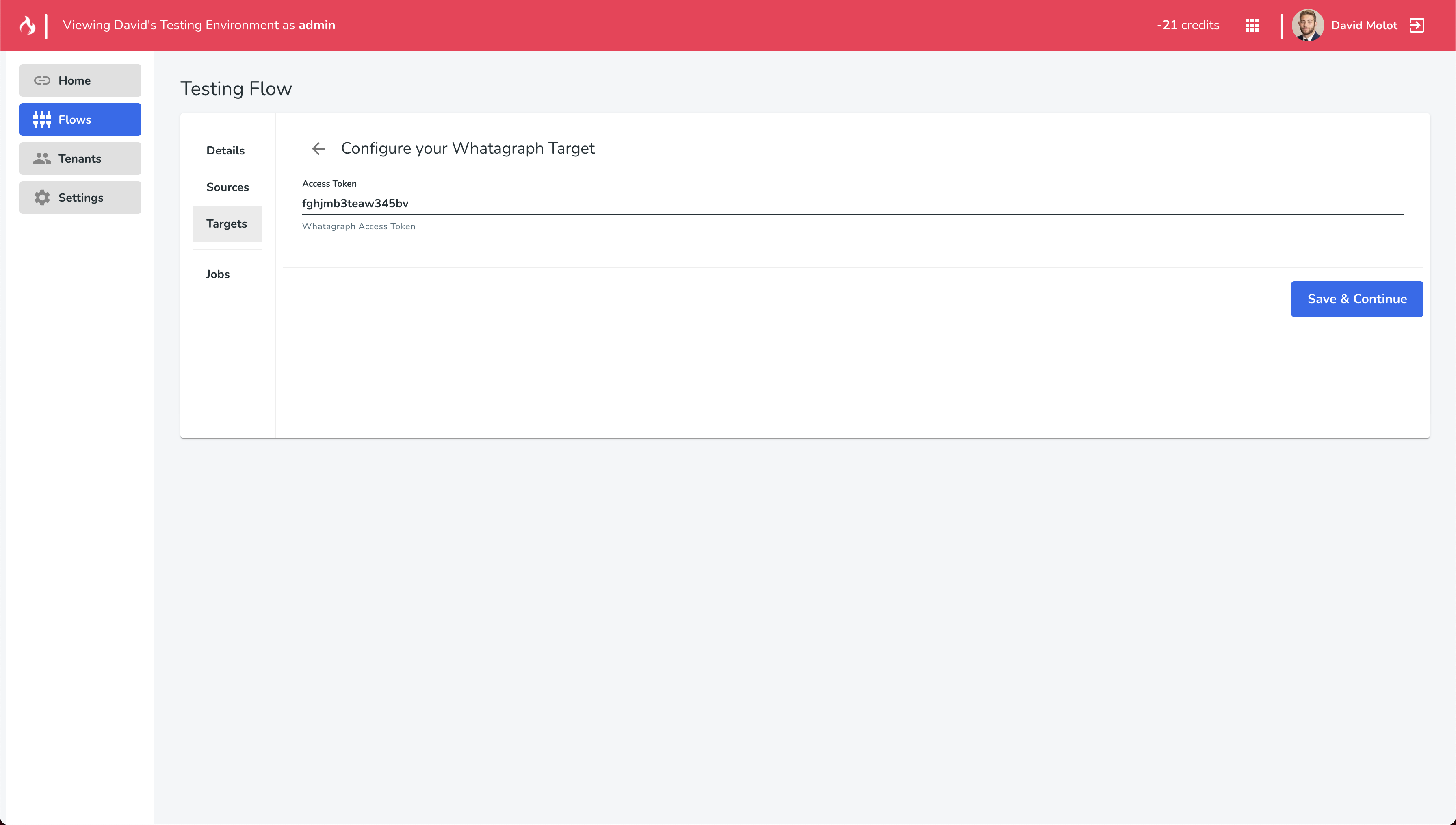Open Flows section in sidebar
This screenshot has width=1456, height=825.
coord(80,119)
